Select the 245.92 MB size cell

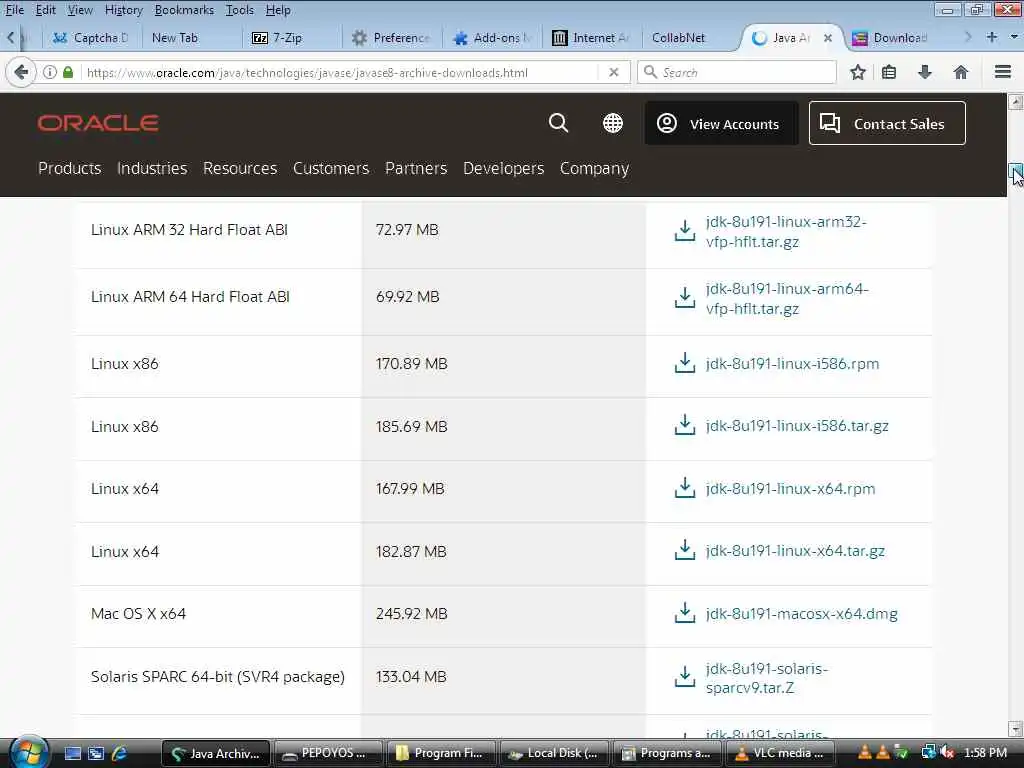[504, 614]
